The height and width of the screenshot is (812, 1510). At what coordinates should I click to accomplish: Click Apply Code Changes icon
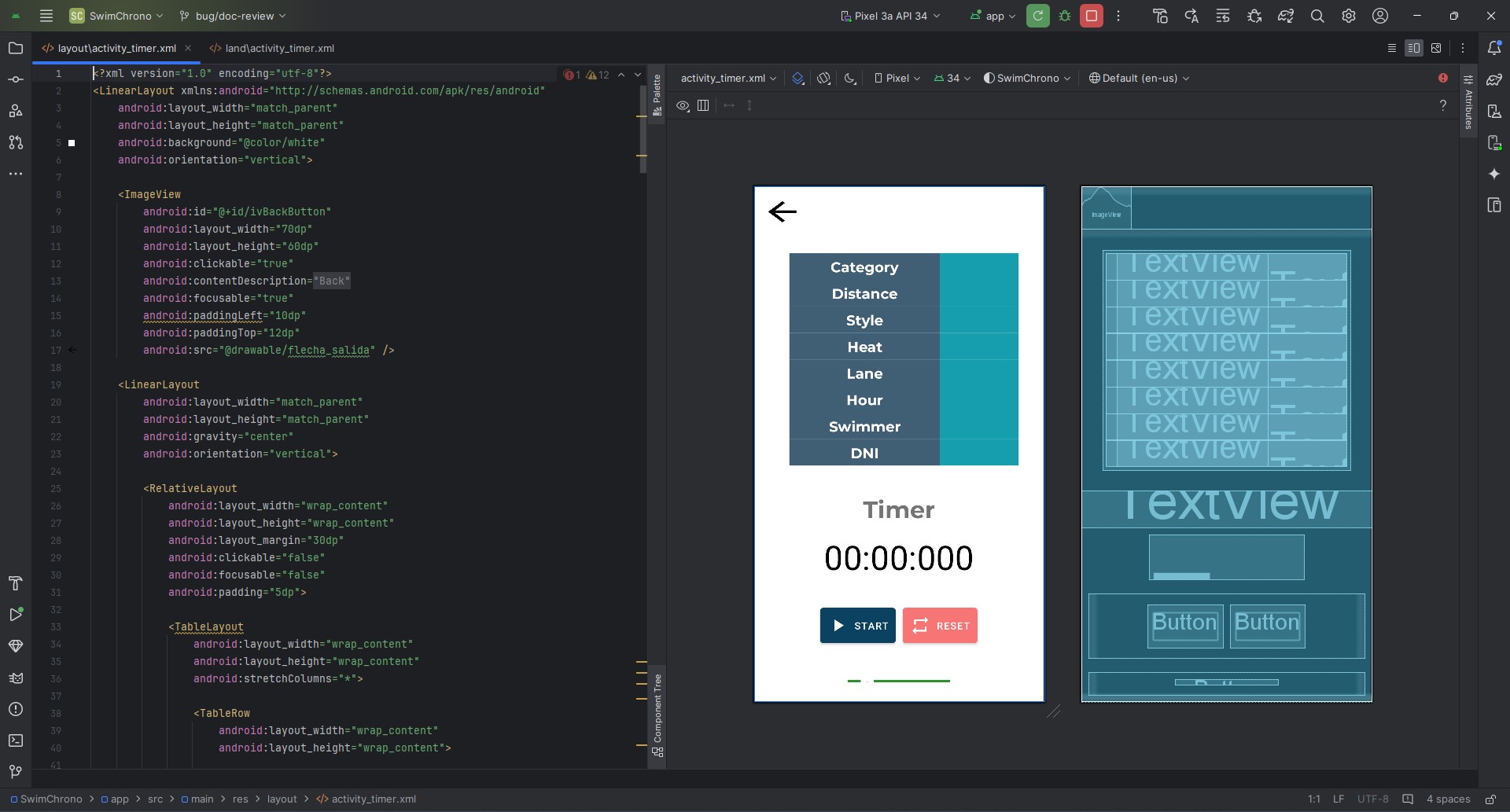pos(1223,16)
